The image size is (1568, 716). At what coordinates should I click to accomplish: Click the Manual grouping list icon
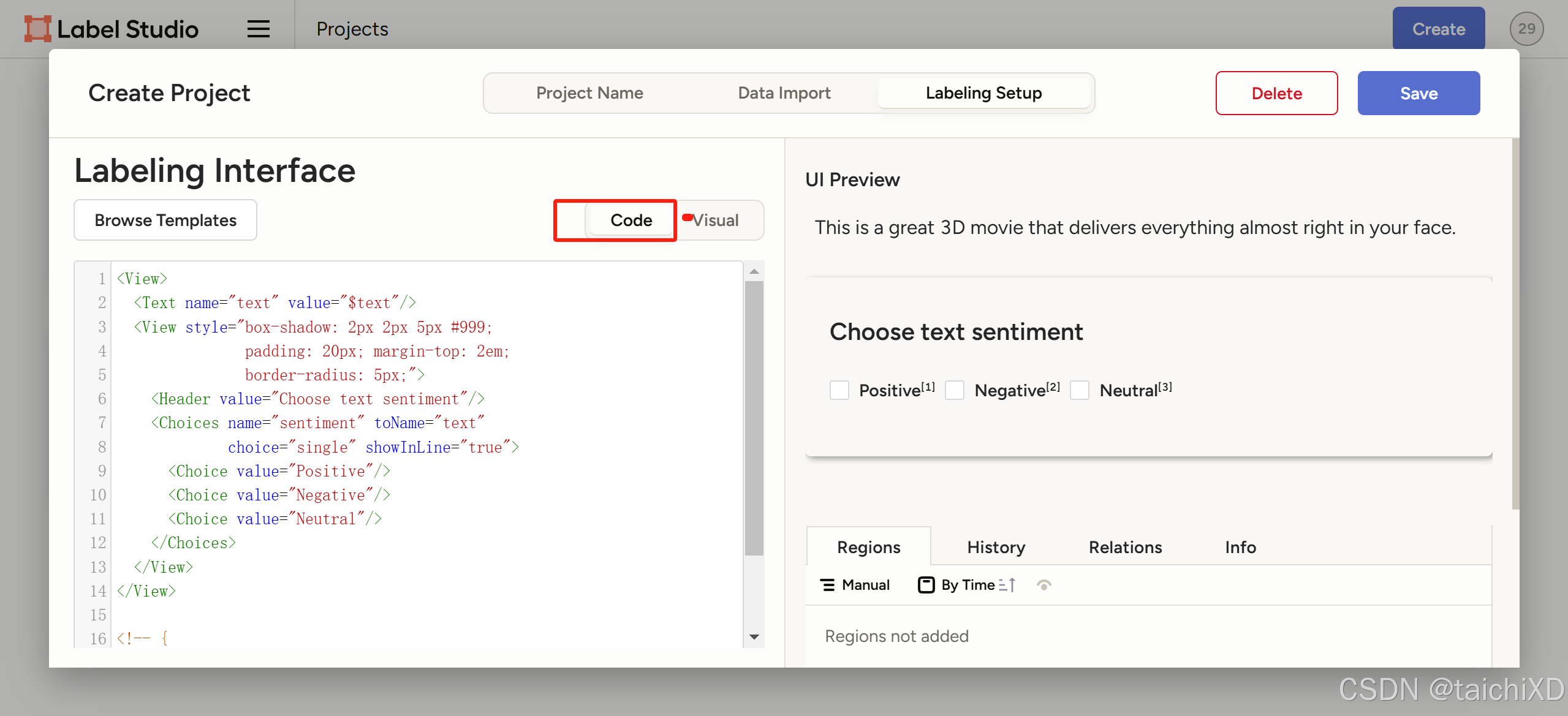(x=827, y=585)
